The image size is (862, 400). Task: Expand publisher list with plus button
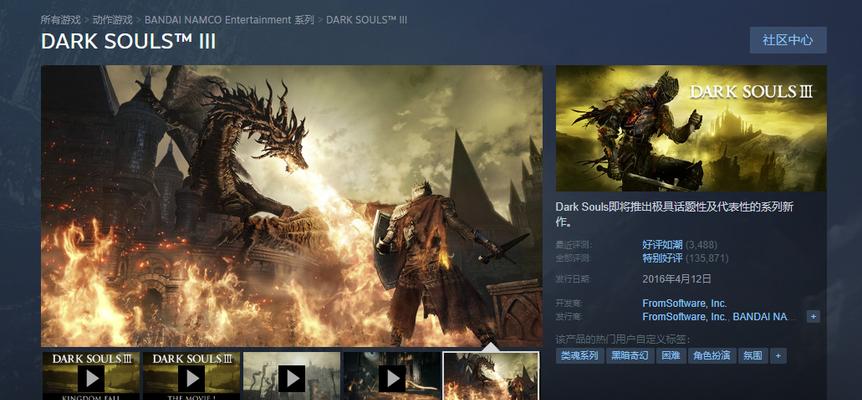pyautogui.click(x=814, y=316)
